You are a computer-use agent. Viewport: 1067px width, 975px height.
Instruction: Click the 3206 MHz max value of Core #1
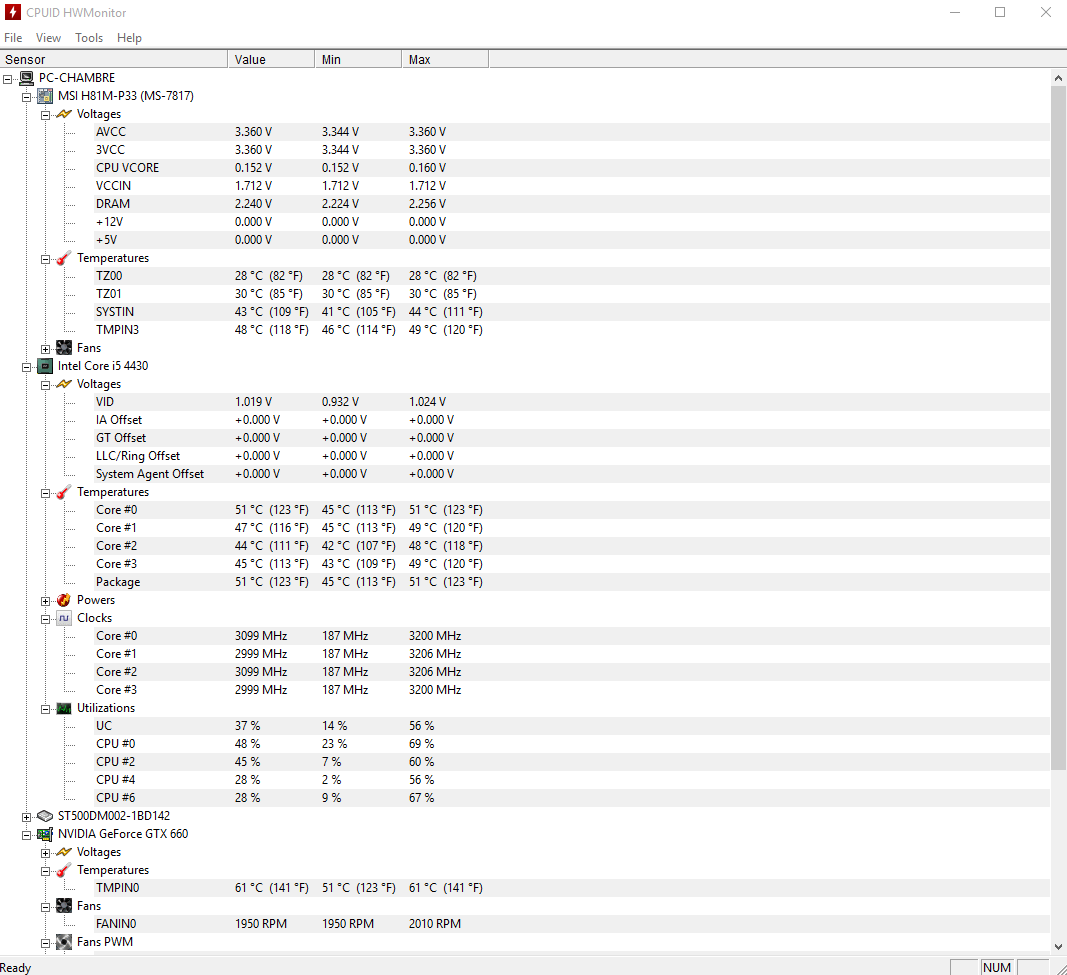pos(435,654)
